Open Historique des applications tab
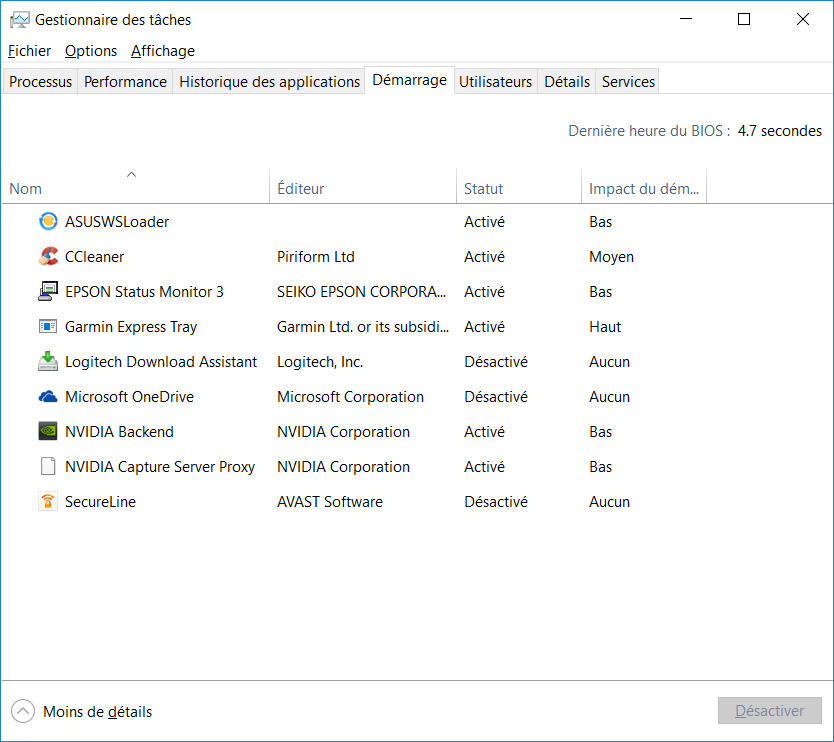The height and width of the screenshot is (742, 834). tap(269, 81)
